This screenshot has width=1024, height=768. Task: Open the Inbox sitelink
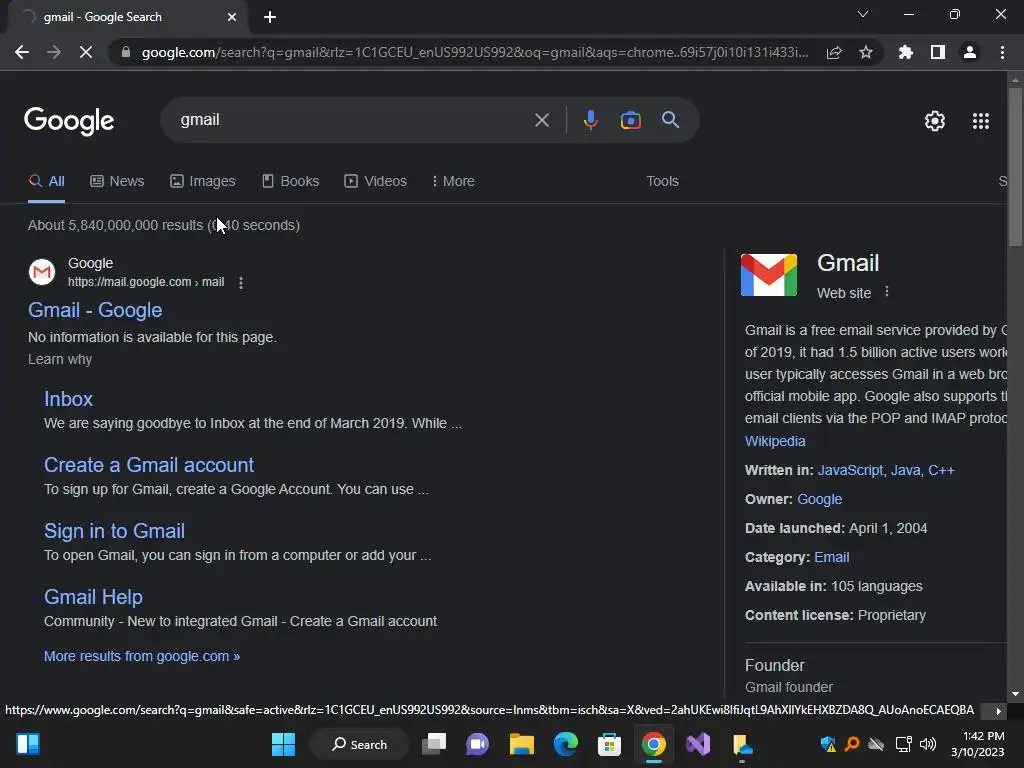pos(69,399)
